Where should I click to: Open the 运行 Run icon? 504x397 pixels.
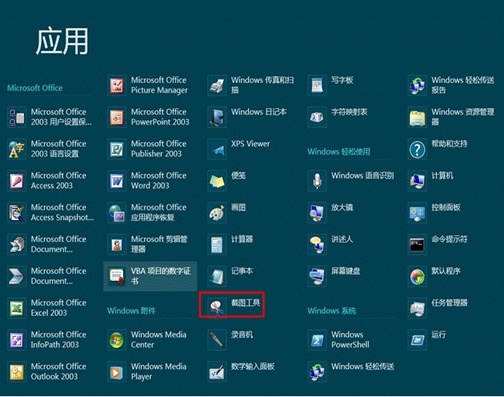click(417, 340)
